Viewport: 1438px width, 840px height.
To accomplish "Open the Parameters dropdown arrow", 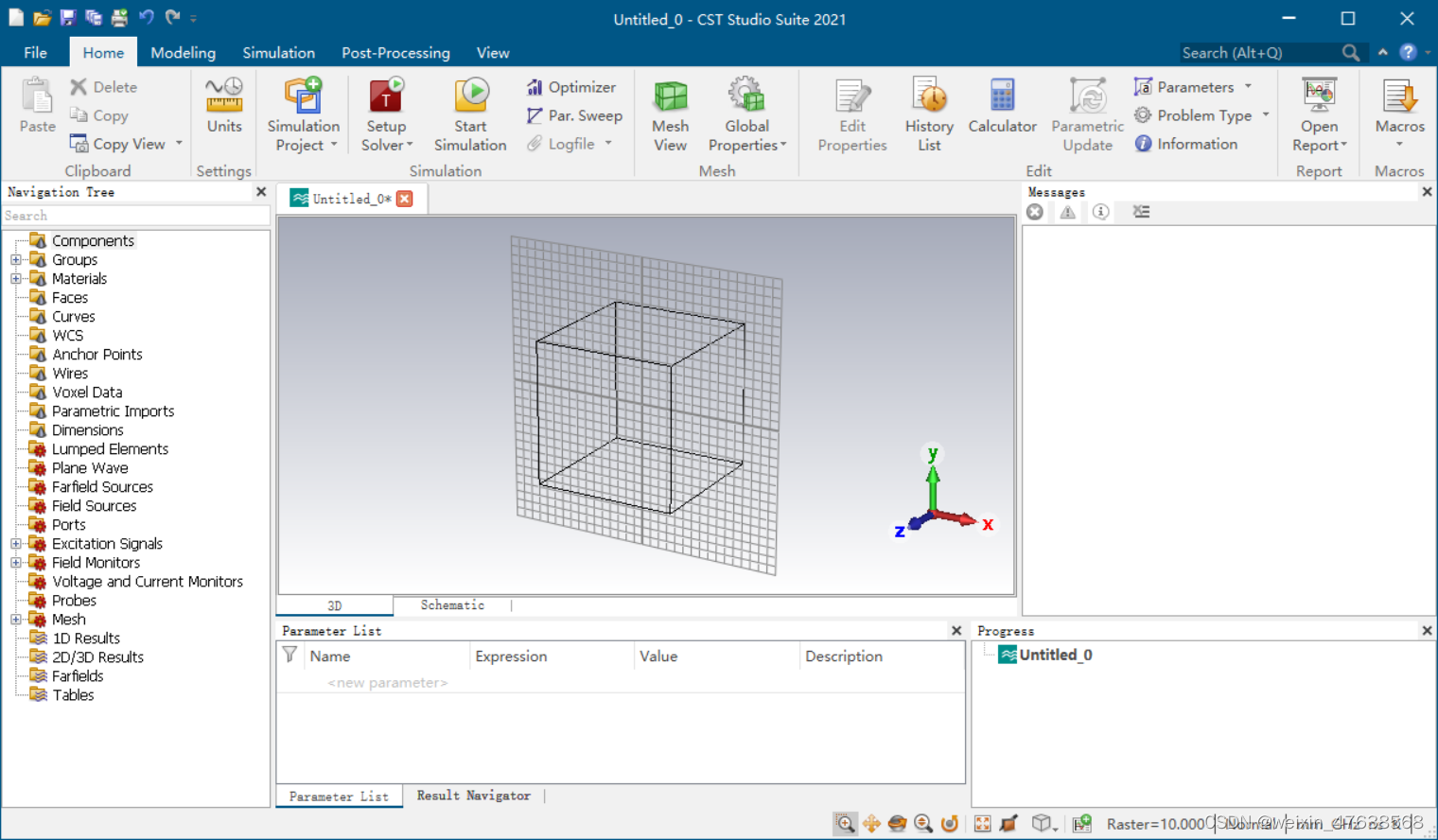I will pos(1249,87).
